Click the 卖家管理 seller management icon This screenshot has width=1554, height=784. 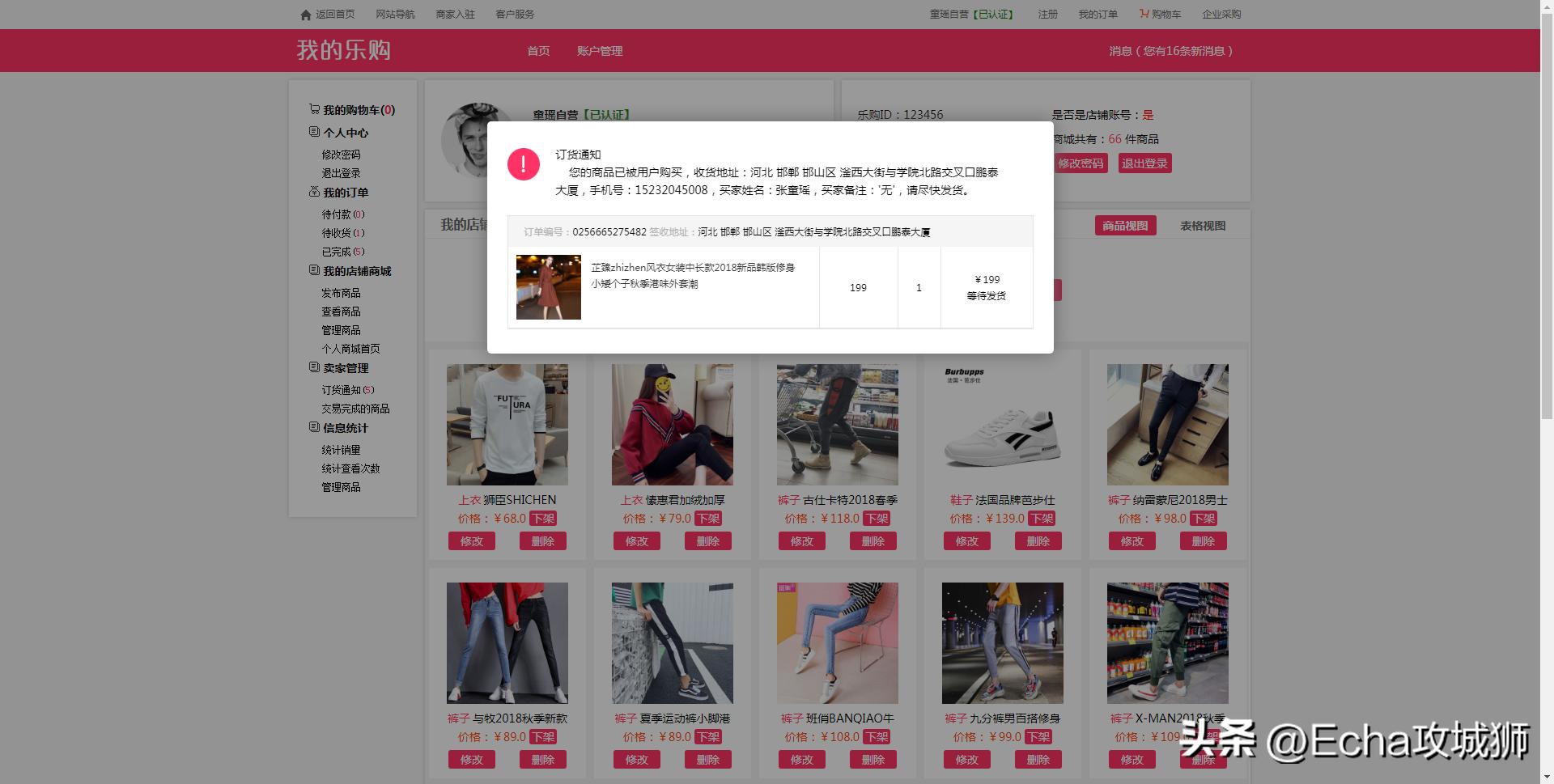pos(314,367)
